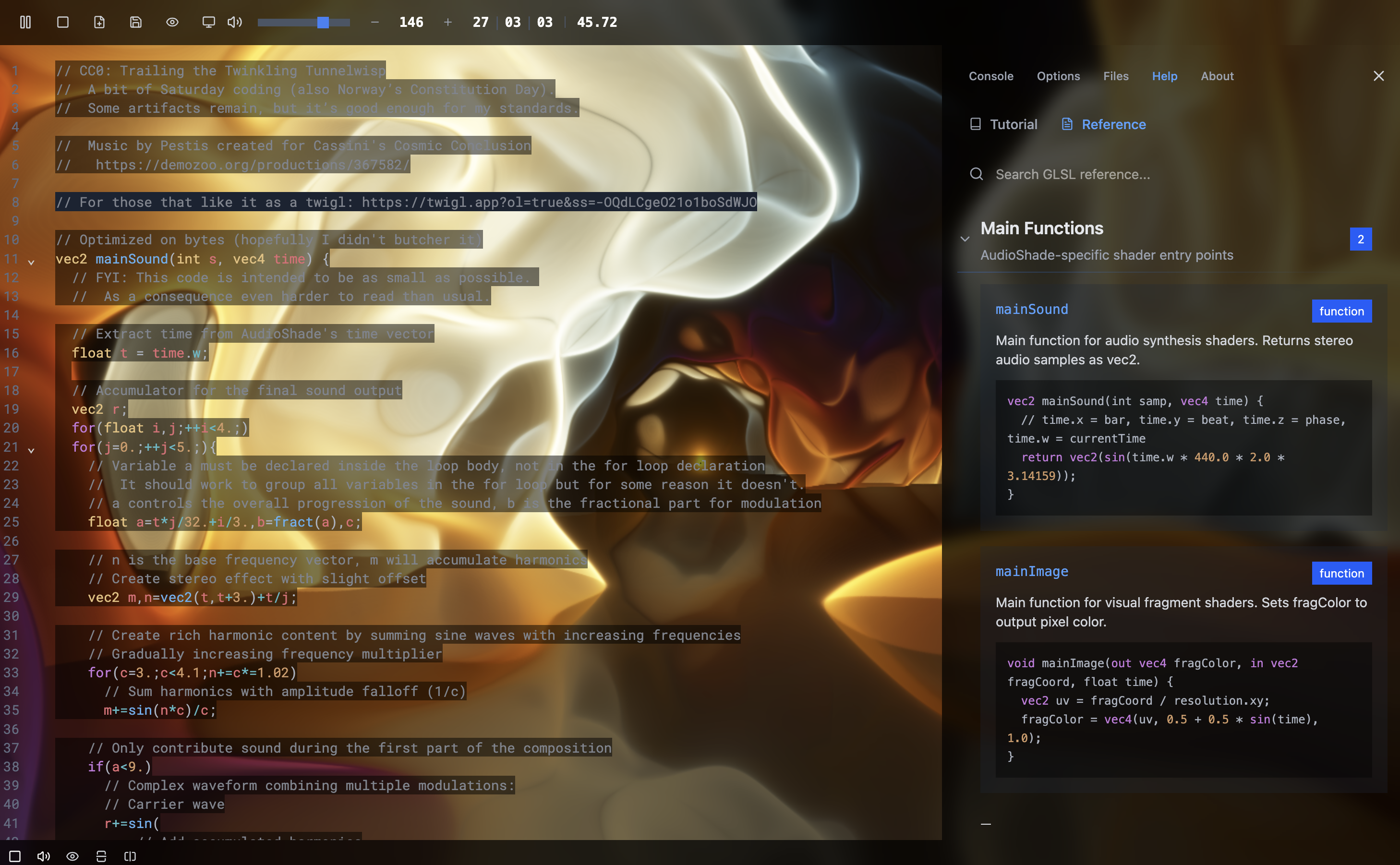Image resolution: width=1400 pixels, height=865 pixels.
Task: Toggle the eye icon in the bottom bar
Action: (x=72, y=856)
